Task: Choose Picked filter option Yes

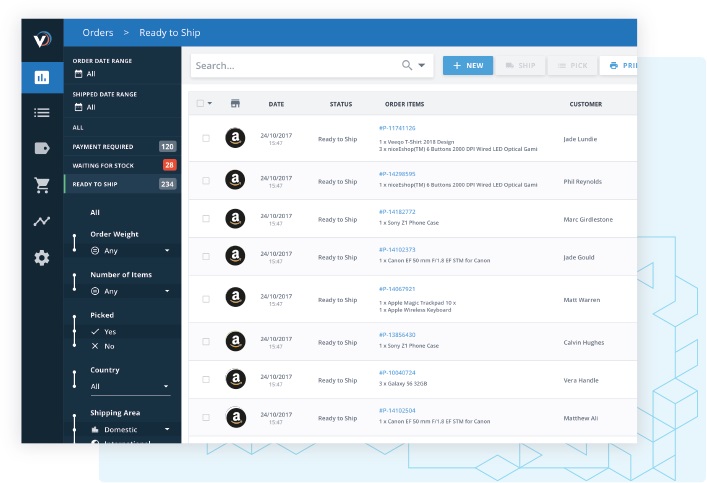Action: coord(109,331)
